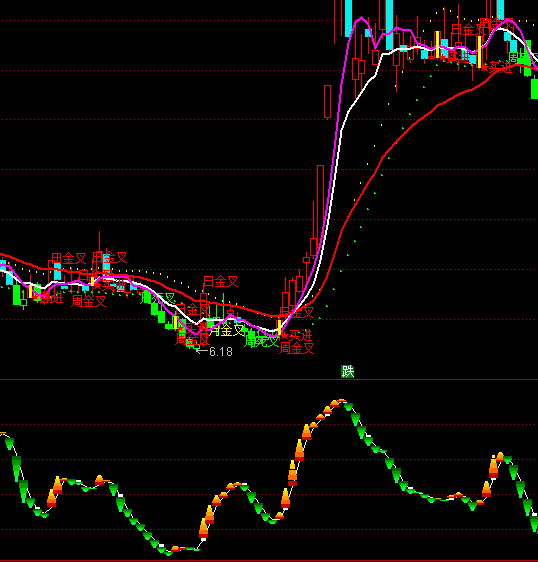This screenshot has width=538, height=562.
Task: Click the ★买进 signal before the big rally
Action: [x=296, y=336]
